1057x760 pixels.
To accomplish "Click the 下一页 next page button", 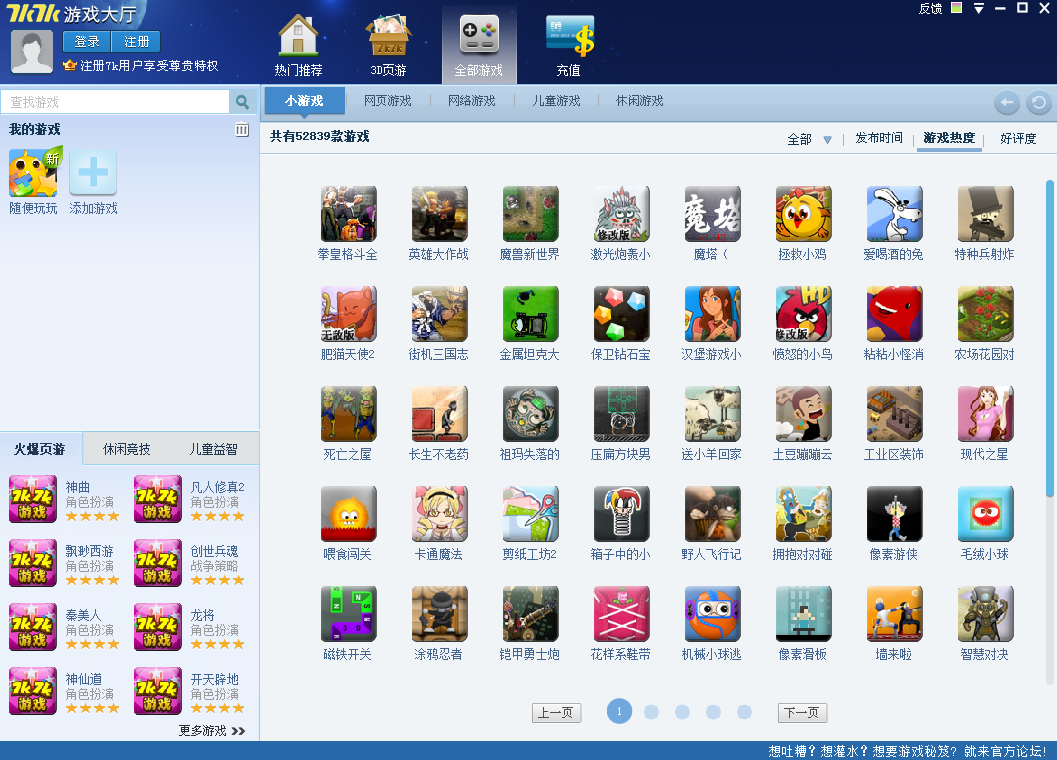I will coord(802,713).
